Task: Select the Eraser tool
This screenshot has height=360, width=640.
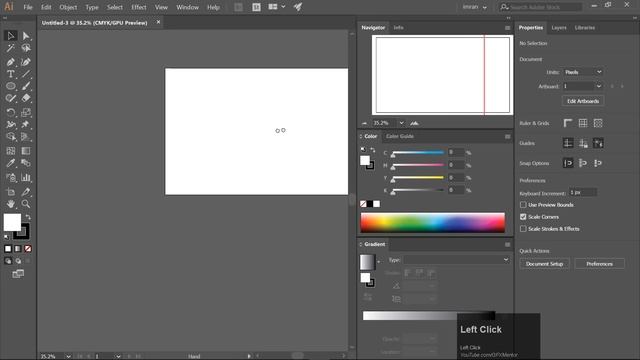Action: click(26, 98)
